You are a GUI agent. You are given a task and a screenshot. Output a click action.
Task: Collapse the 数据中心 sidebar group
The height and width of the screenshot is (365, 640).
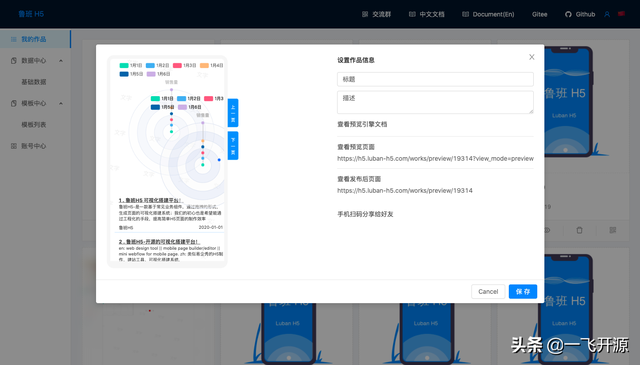click(x=36, y=60)
